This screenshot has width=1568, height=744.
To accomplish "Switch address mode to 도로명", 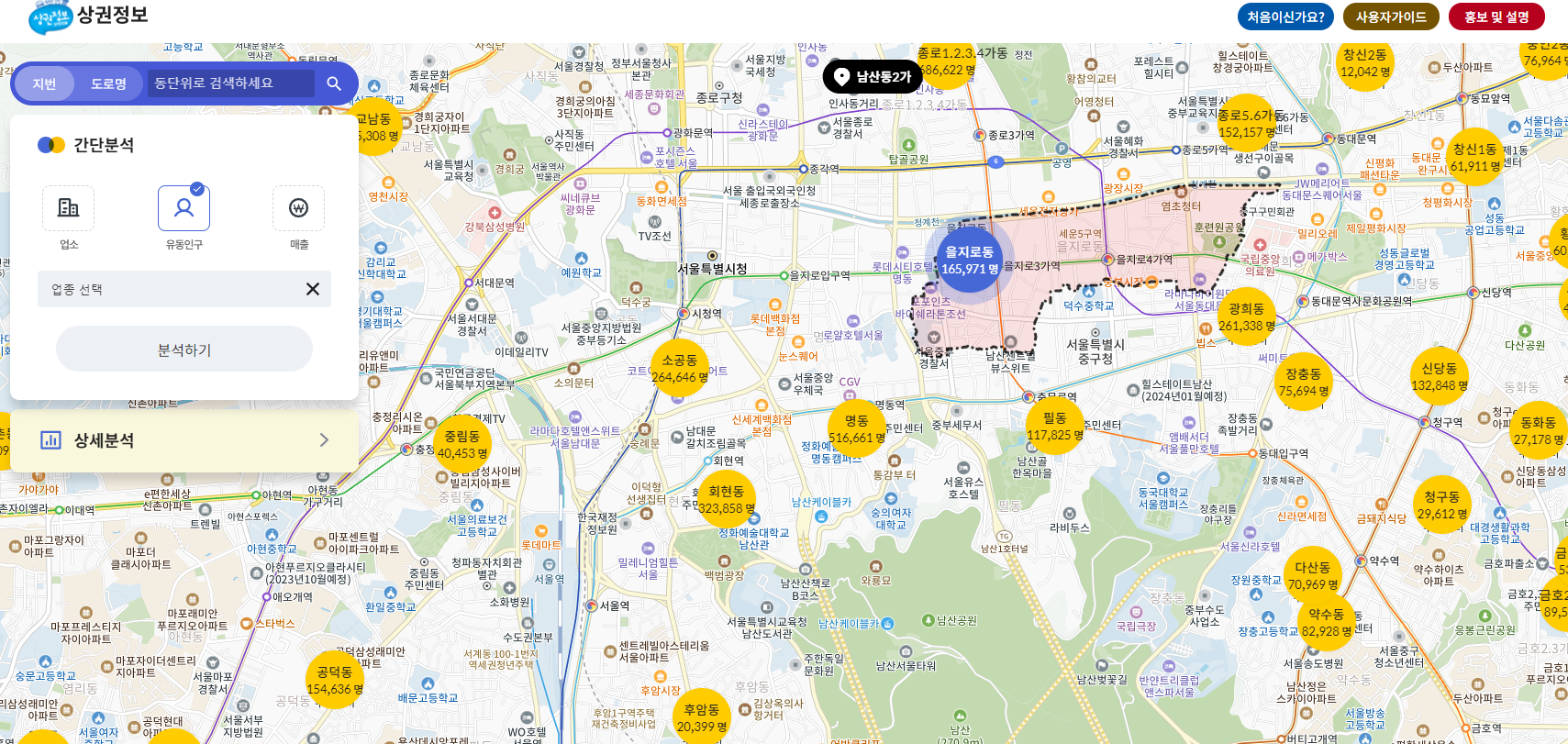I will click(108, 83).
